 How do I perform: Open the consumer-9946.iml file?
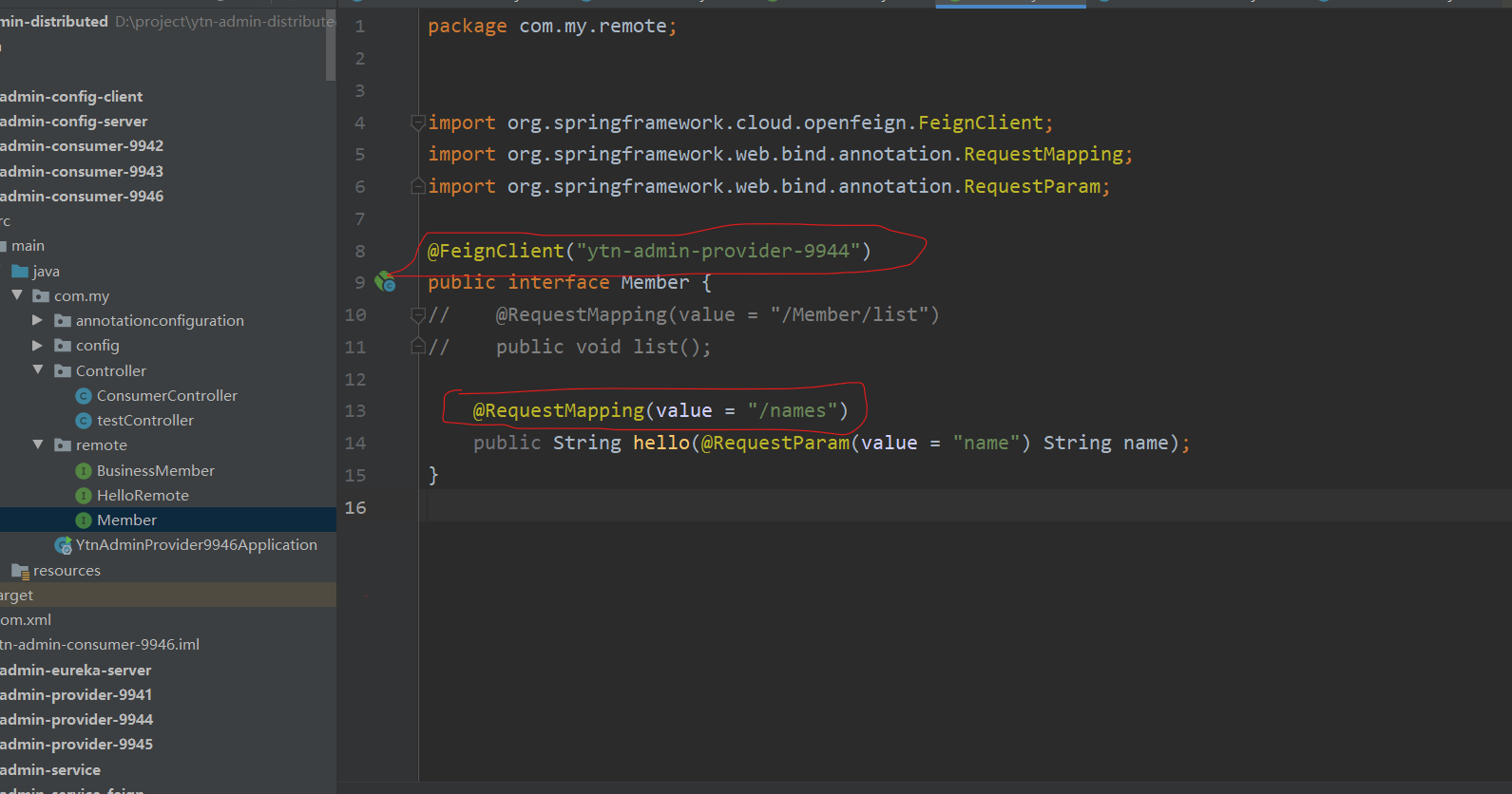click(x=100, y=644)
